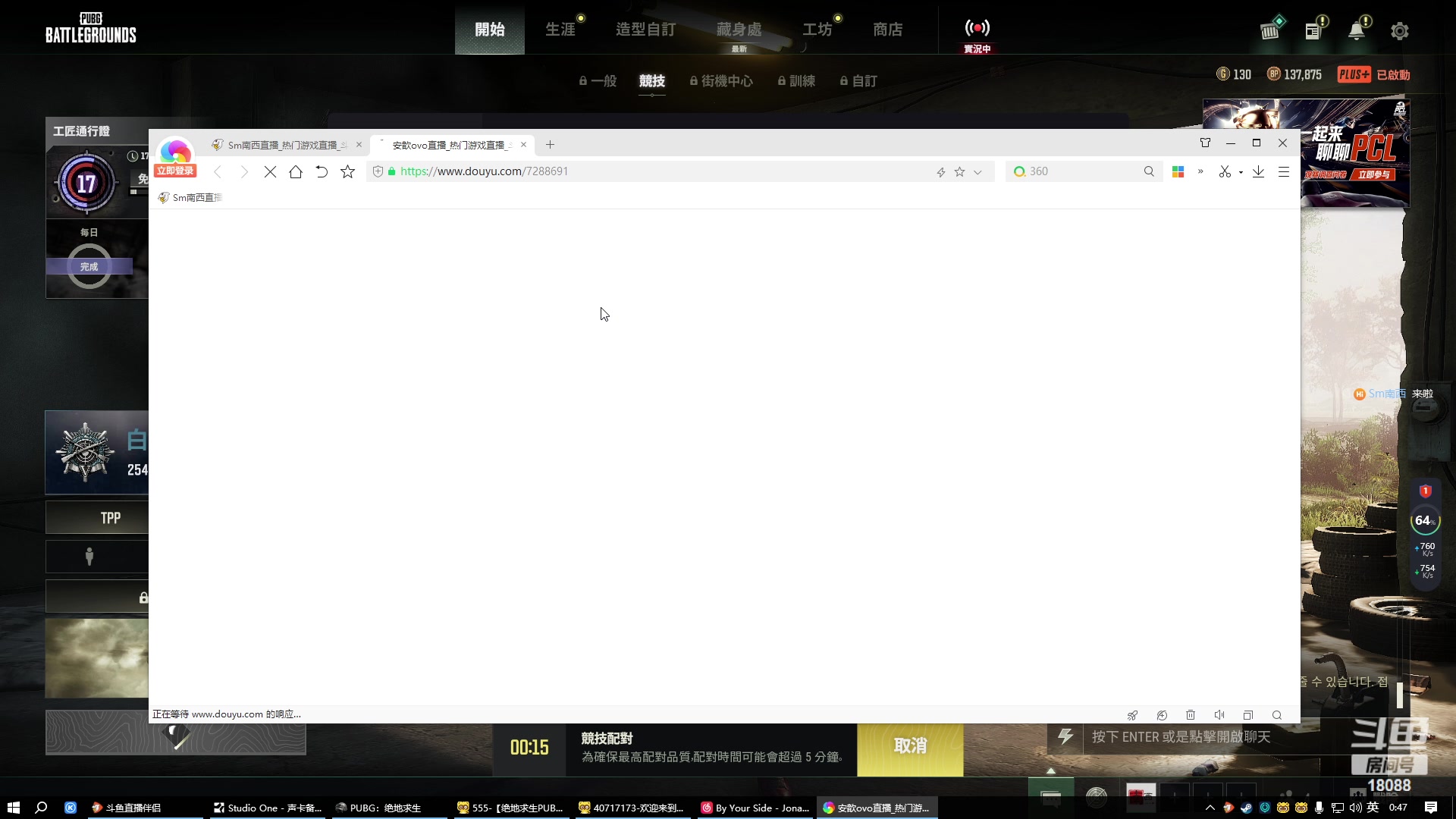
Task: Open the PUBG 藏身處 hideout tab
Action: 739,30
